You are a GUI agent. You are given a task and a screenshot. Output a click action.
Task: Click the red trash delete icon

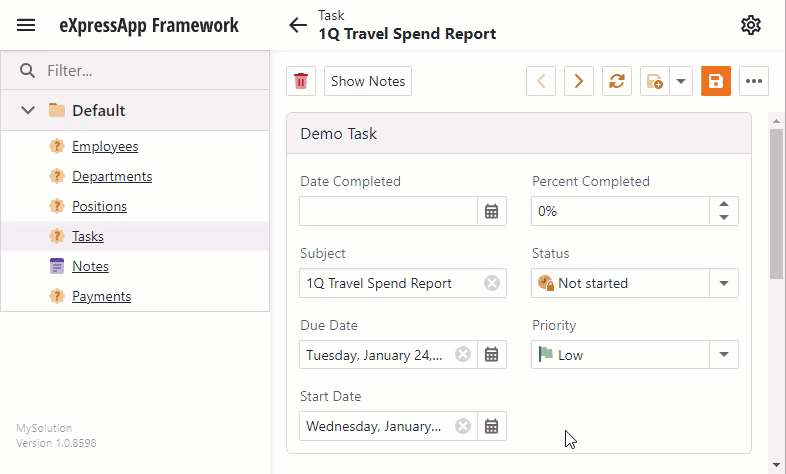(x=301, y=81)
